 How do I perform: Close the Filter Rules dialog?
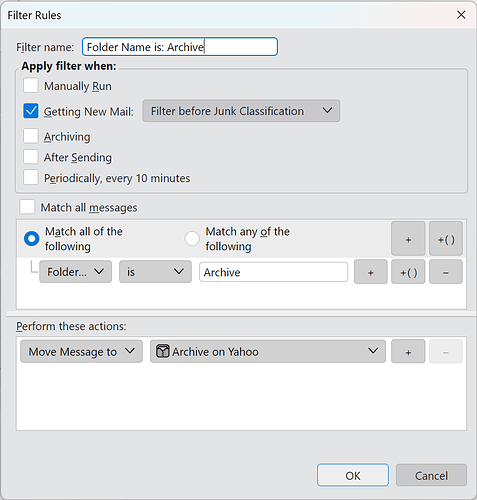coord(461,15)
